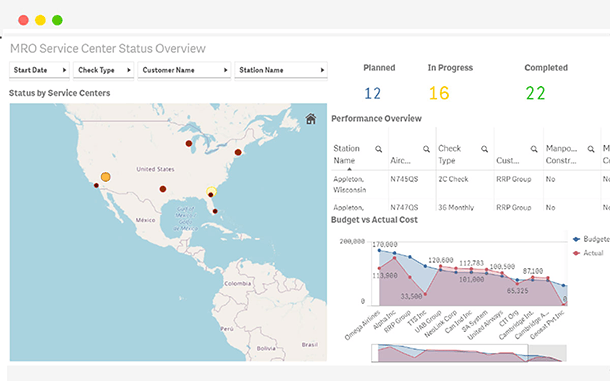Open search on the Aircraft column
610x381 pixels.
point(426,149)
